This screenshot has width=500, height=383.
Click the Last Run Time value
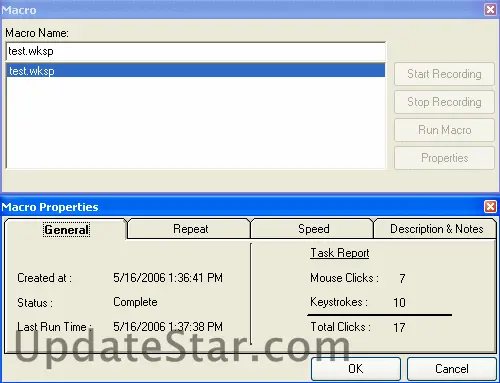click(x=168, y=327)
